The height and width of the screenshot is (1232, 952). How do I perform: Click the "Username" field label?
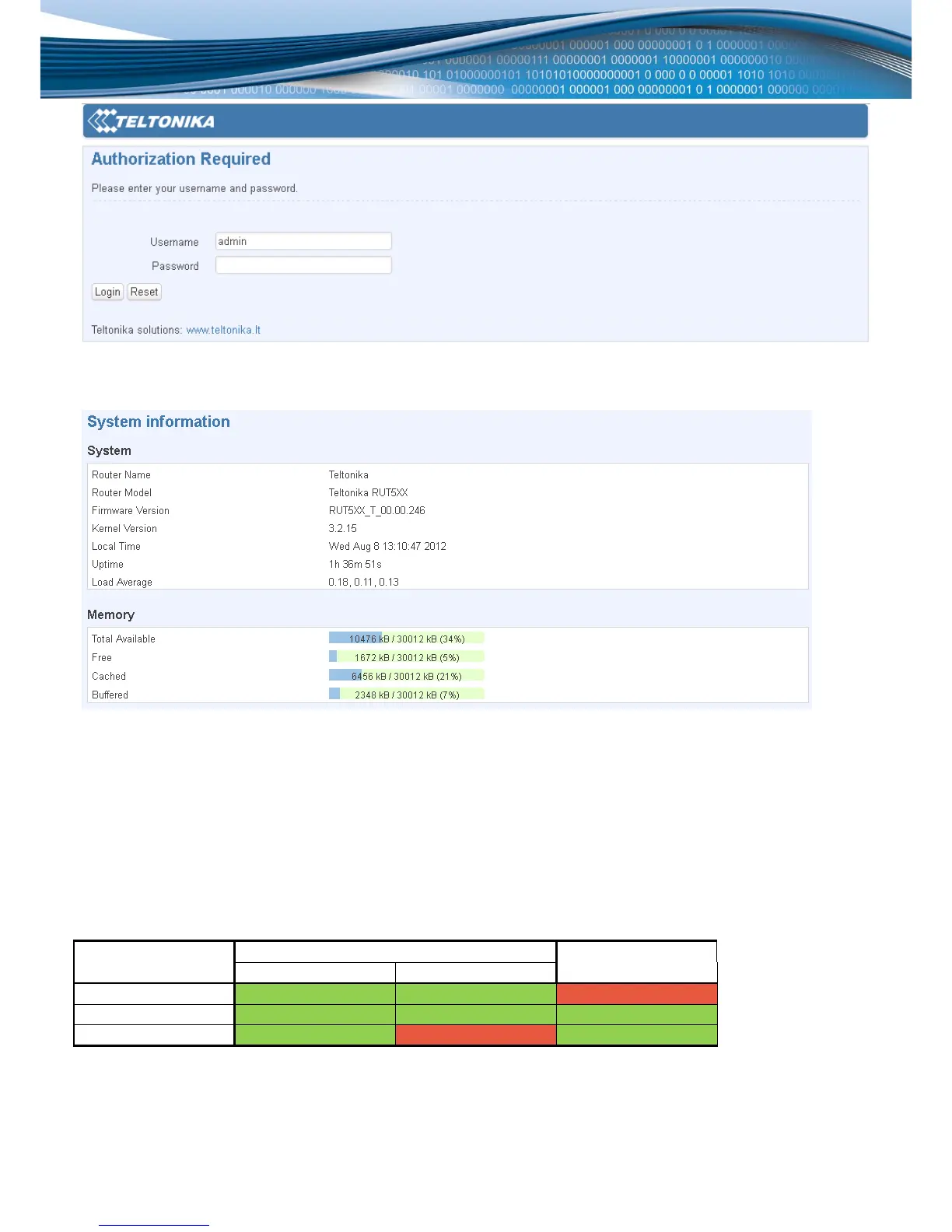[x=174, y=242]
